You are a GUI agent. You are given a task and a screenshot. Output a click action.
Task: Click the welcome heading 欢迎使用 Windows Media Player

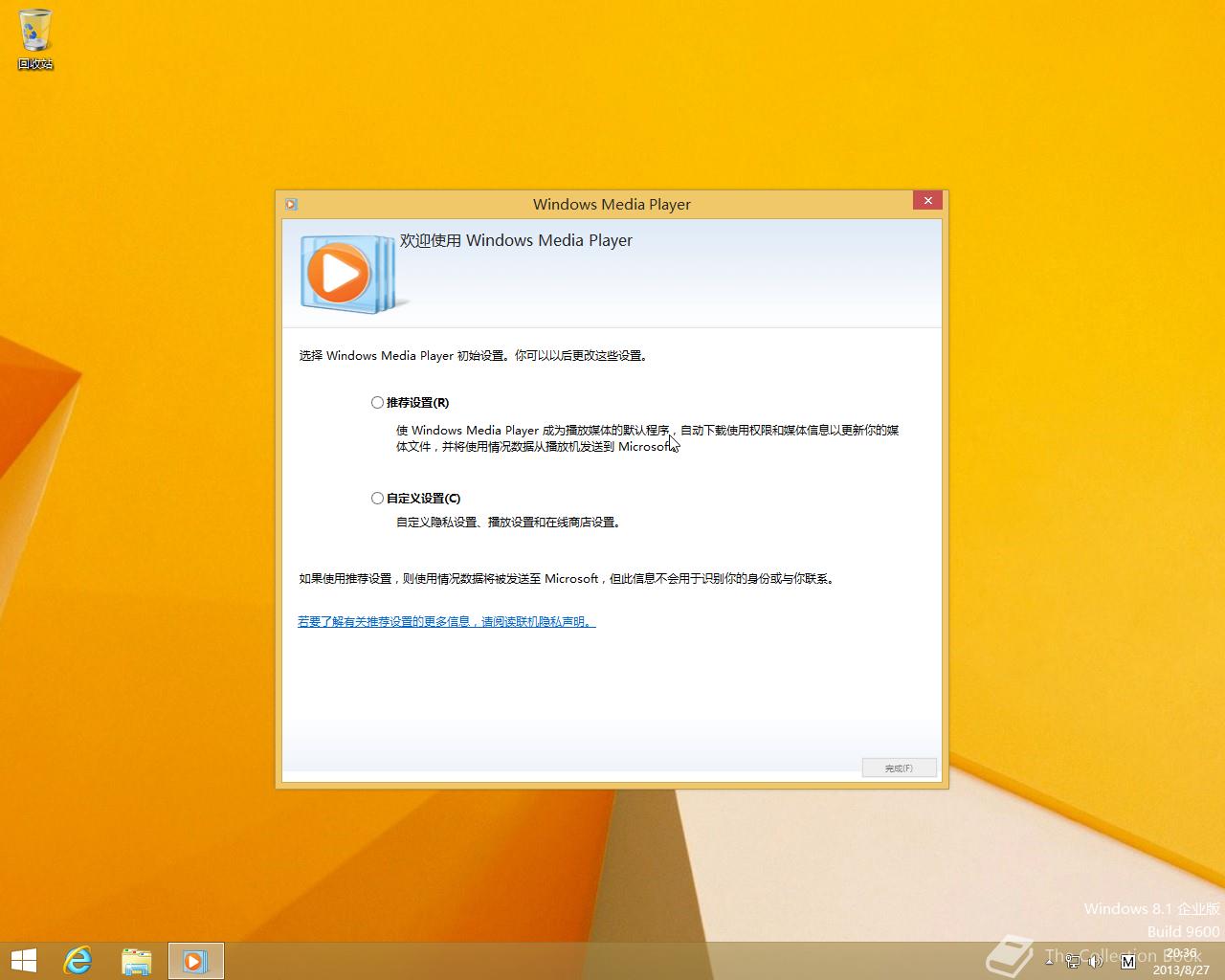516,241
